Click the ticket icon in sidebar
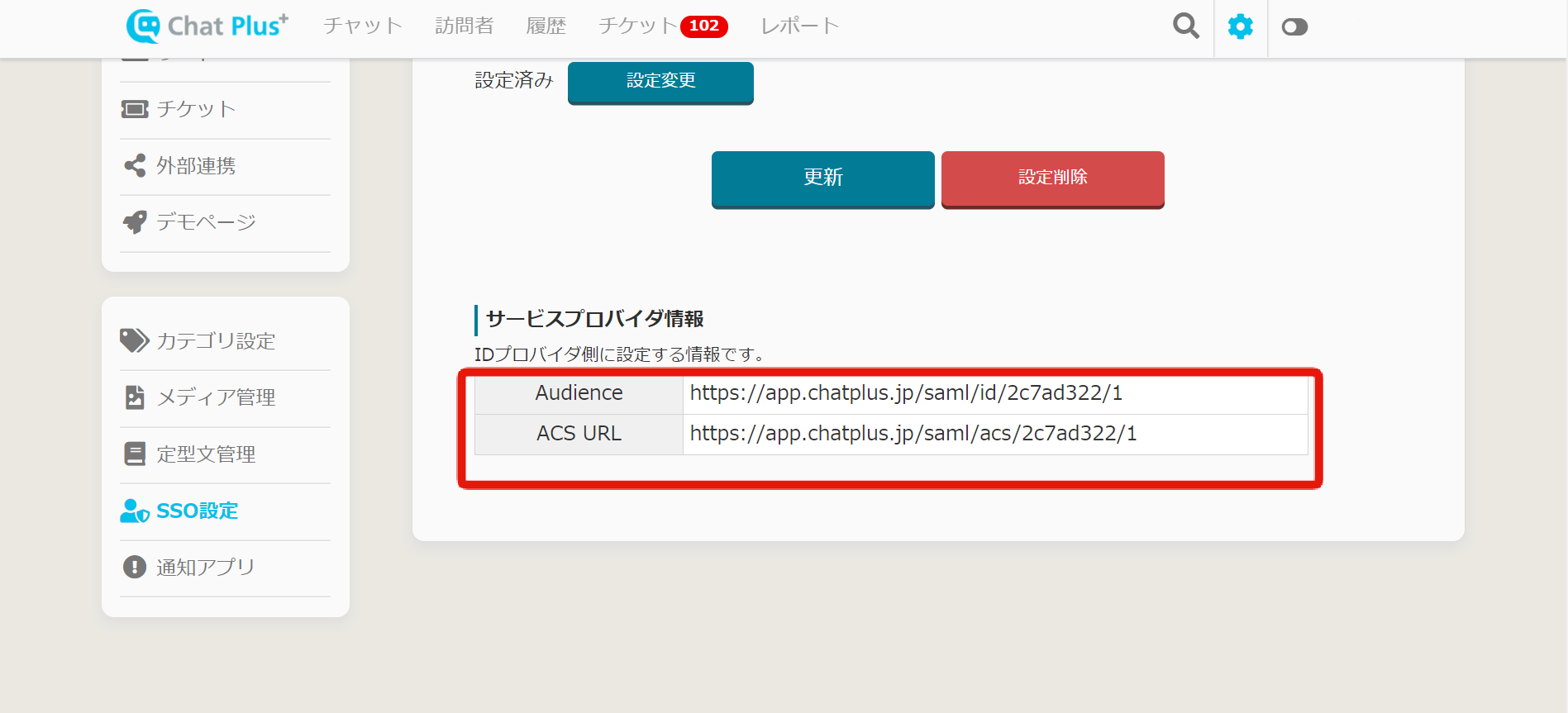 tap(135, 109)
